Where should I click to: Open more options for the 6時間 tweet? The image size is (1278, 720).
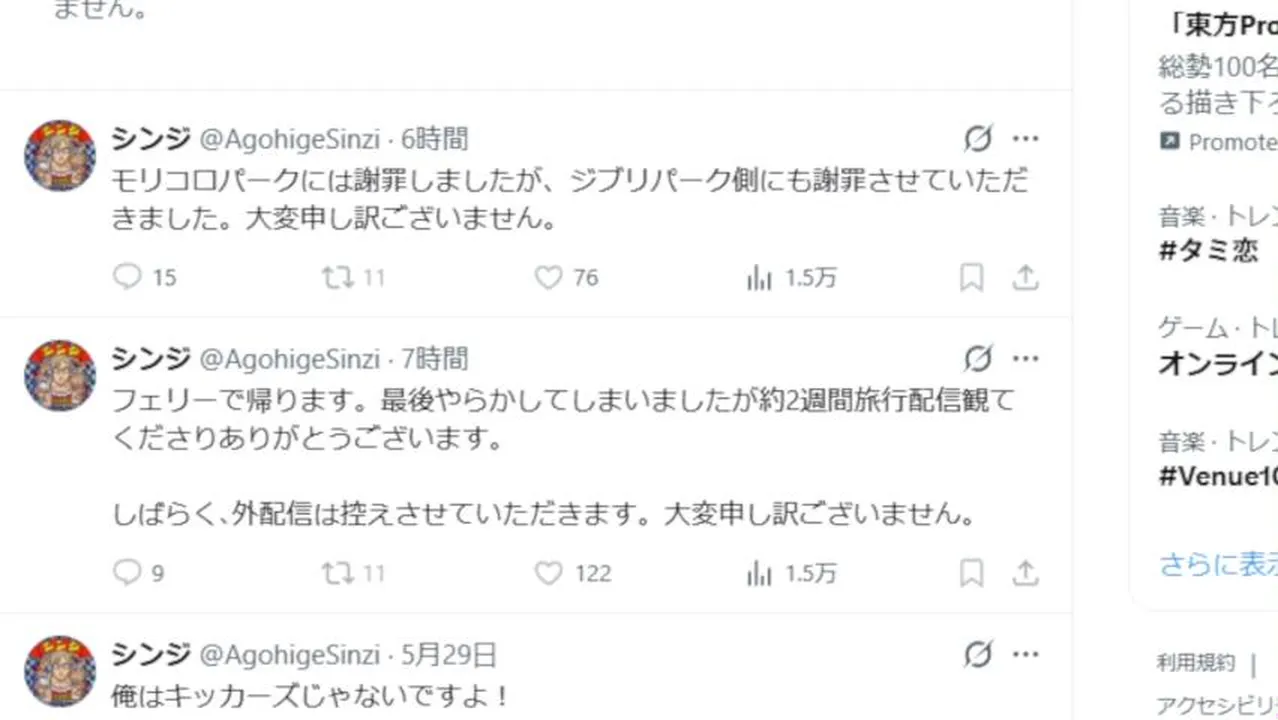click(x=1026, y=139)
